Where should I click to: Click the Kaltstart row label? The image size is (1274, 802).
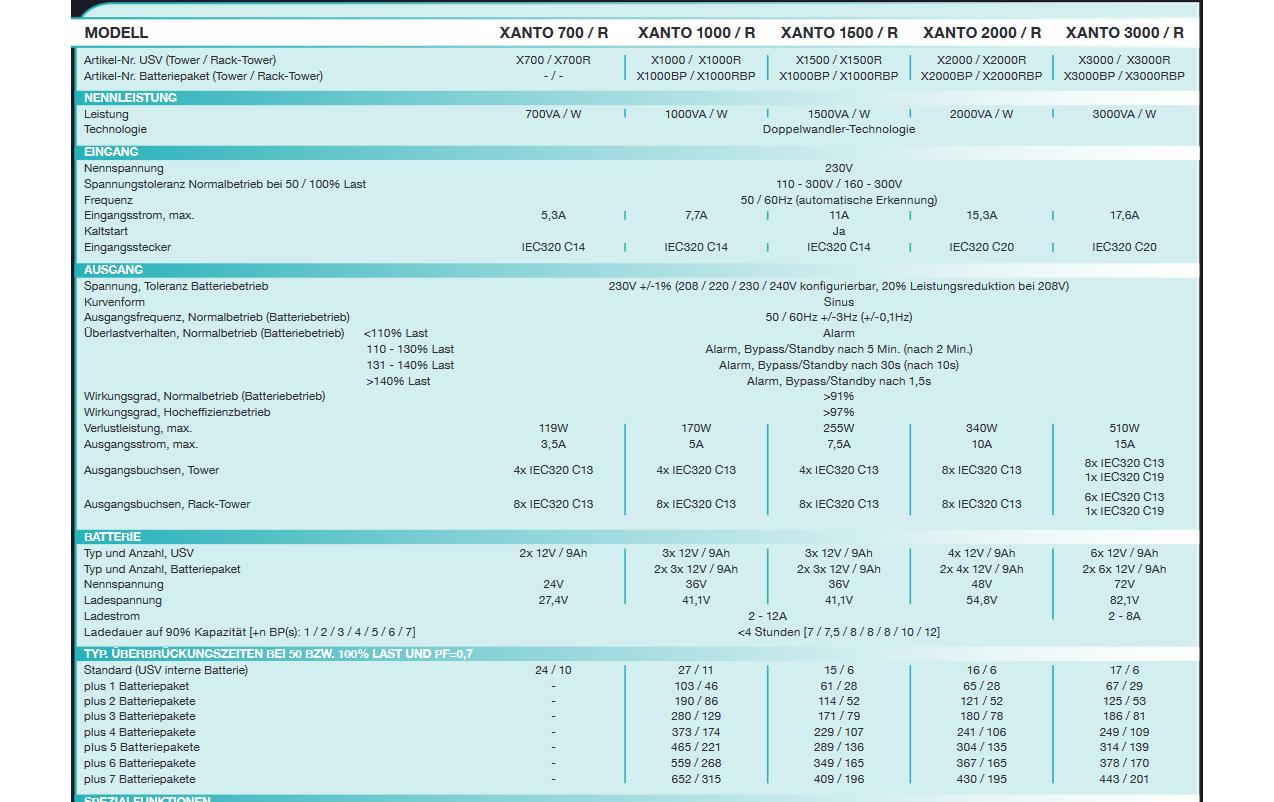pyautogui.click(x=106, y=231)
